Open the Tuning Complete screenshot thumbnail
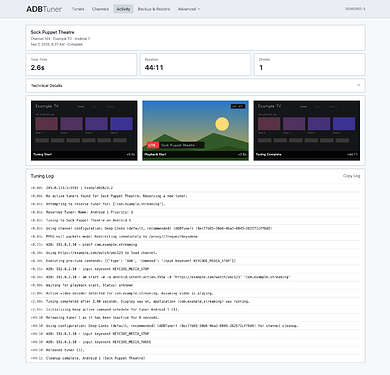The width and height of the screenshot is (390, 375). [307, 131]
